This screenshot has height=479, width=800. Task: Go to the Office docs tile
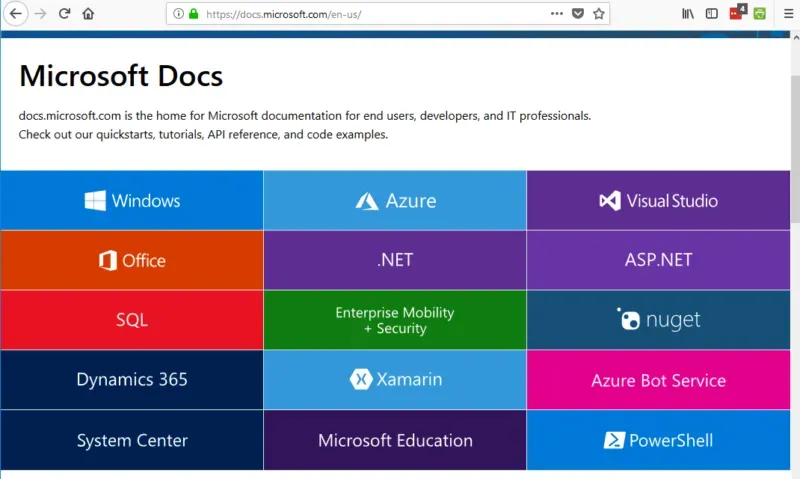click(132, 261)
